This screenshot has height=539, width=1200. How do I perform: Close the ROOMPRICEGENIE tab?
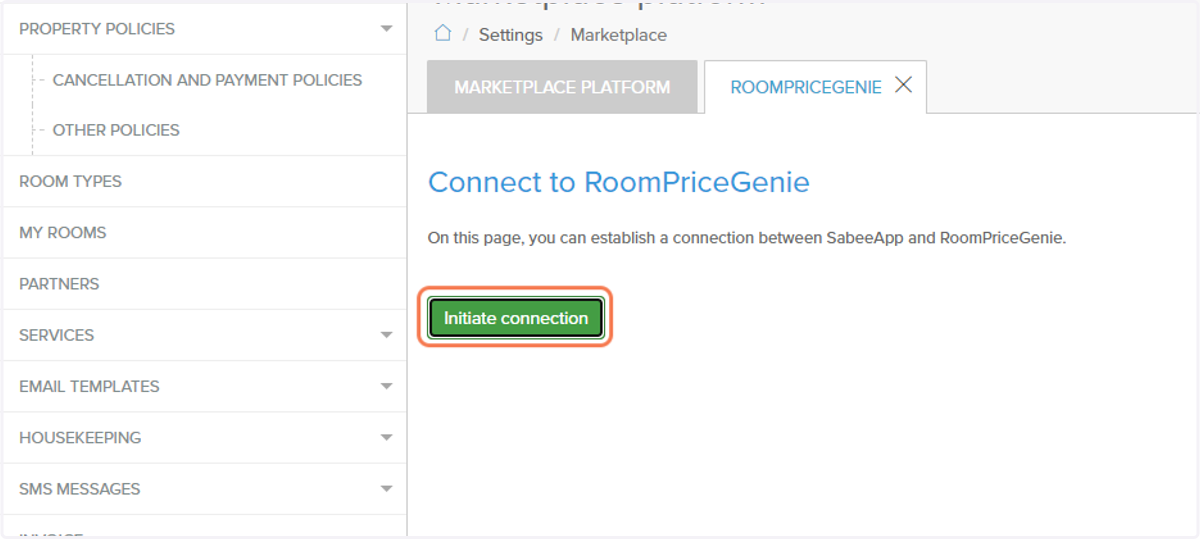tap(903, 86)
